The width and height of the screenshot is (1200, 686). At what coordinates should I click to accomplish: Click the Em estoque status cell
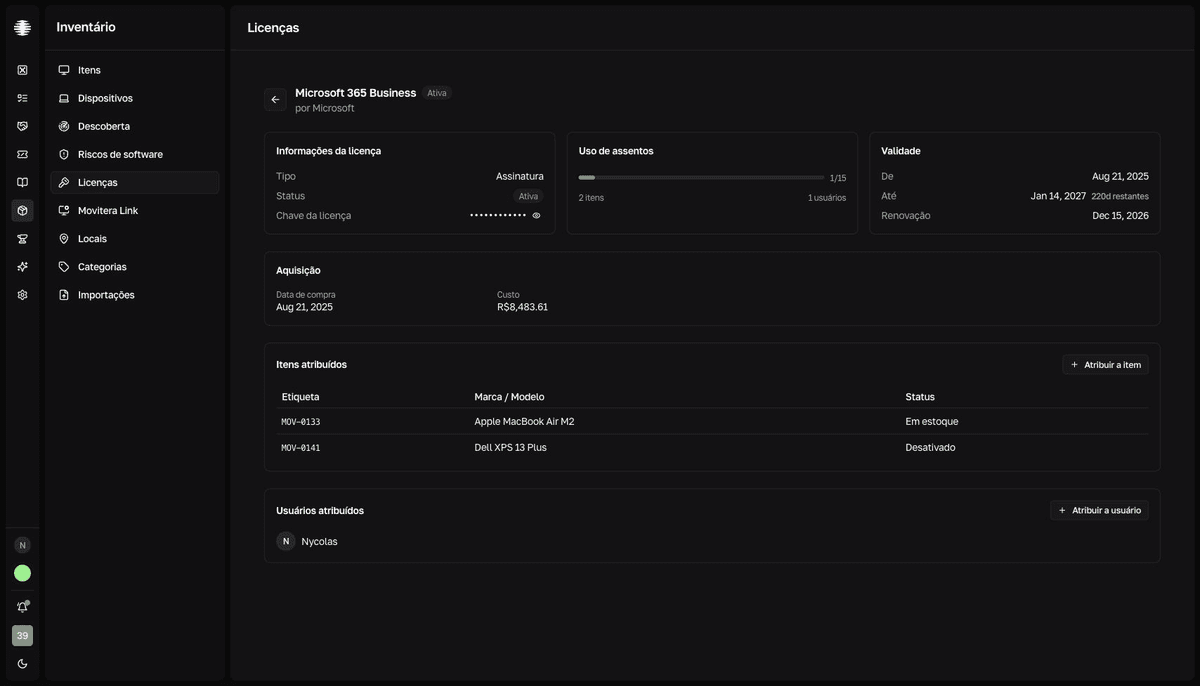(931, 421)
